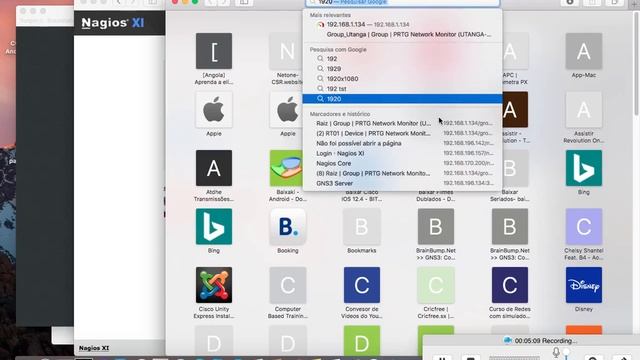
Task: Open the BrainBump.Net tile next to Bookmarks
Action: click(436, 227)
